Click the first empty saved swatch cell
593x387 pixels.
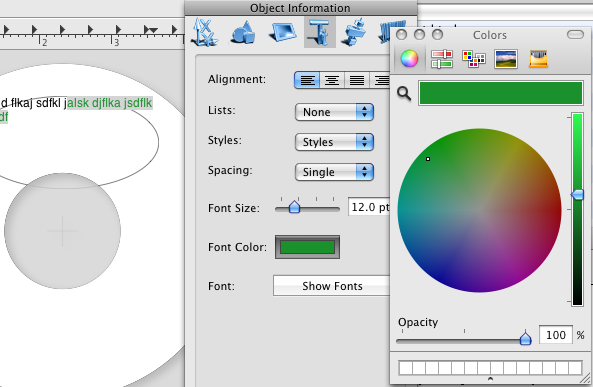tap(405, 368)
